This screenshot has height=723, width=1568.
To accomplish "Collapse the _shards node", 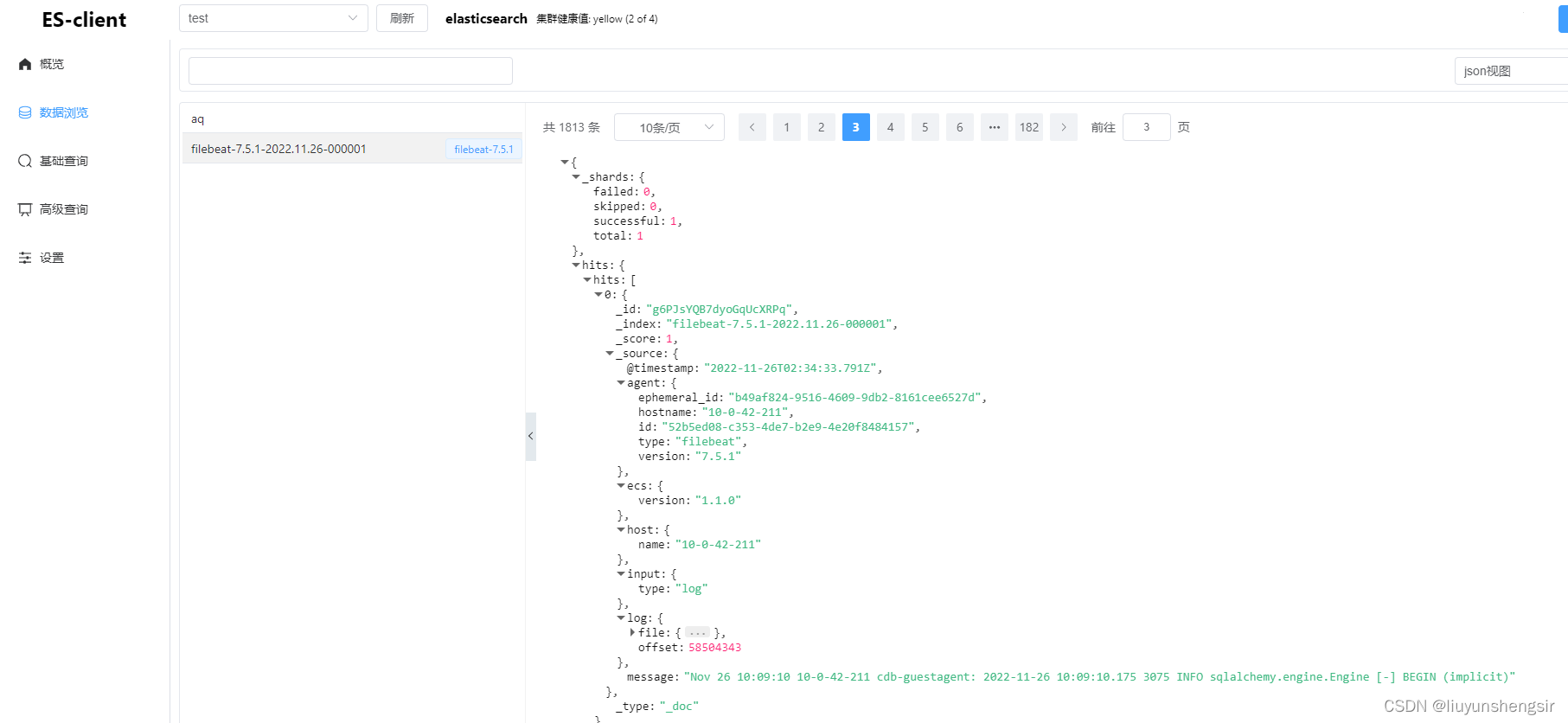I will point(576,176).
